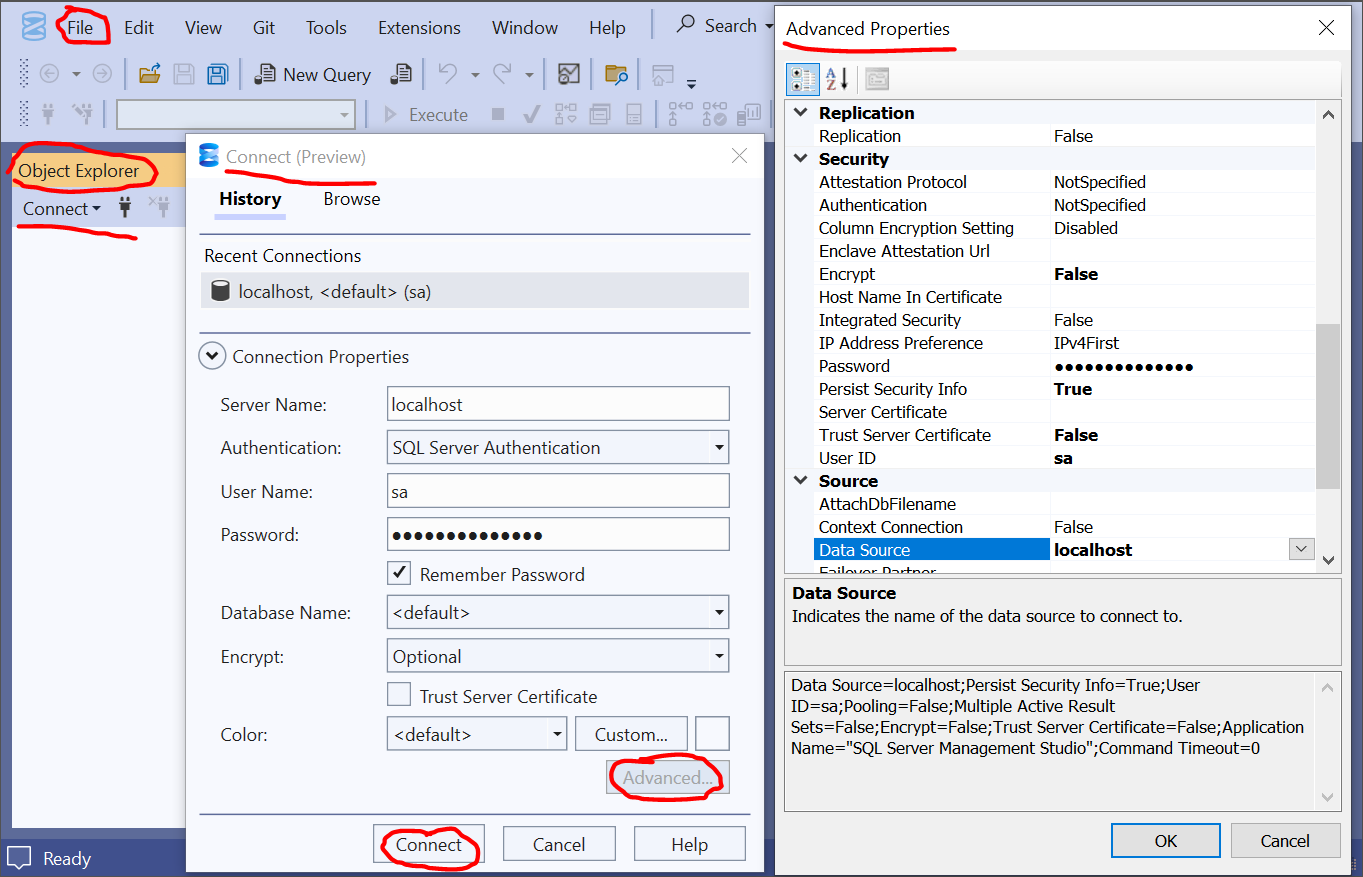Click OK in Advanced Properties
Screen dimensions: 1363x877
1165,841
